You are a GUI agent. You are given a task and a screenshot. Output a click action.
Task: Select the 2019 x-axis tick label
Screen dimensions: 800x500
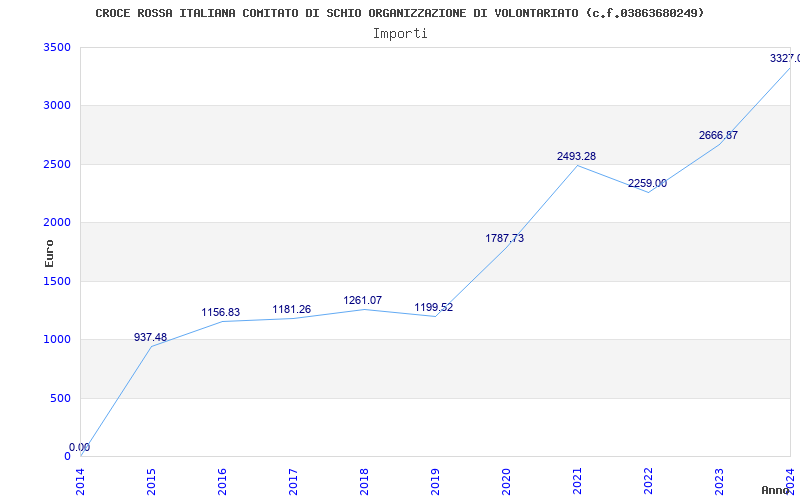(x=435, y=481)
